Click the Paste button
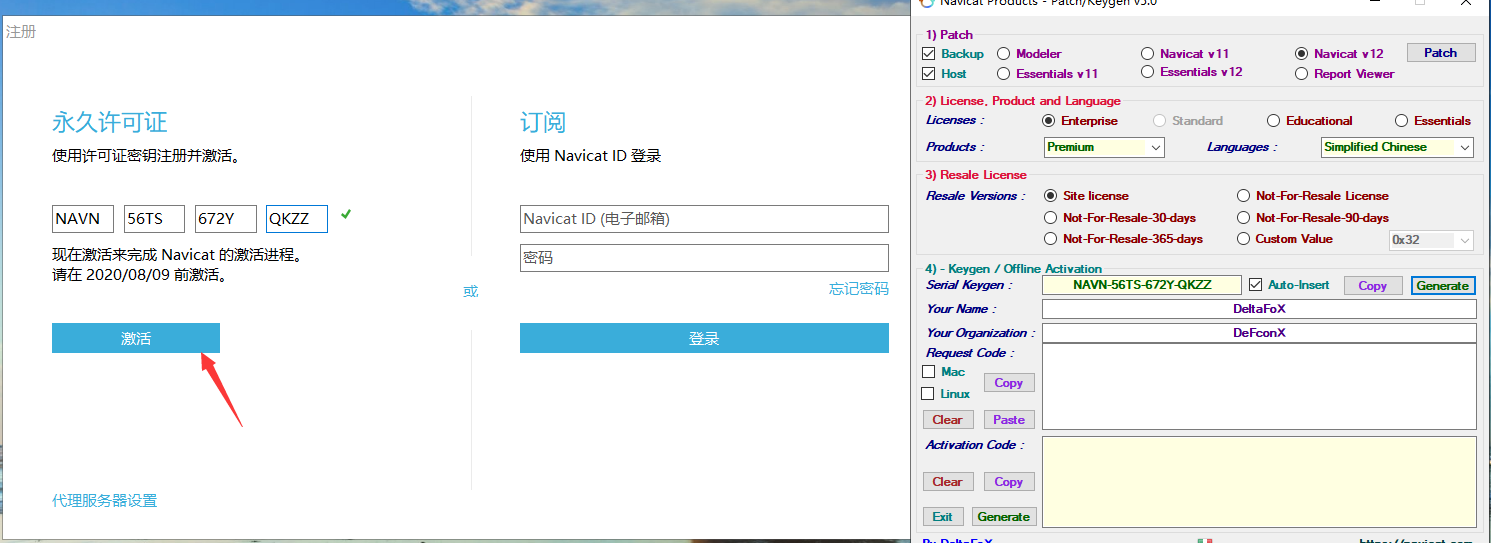1491x543 pixels. [x=1009, y=420]
